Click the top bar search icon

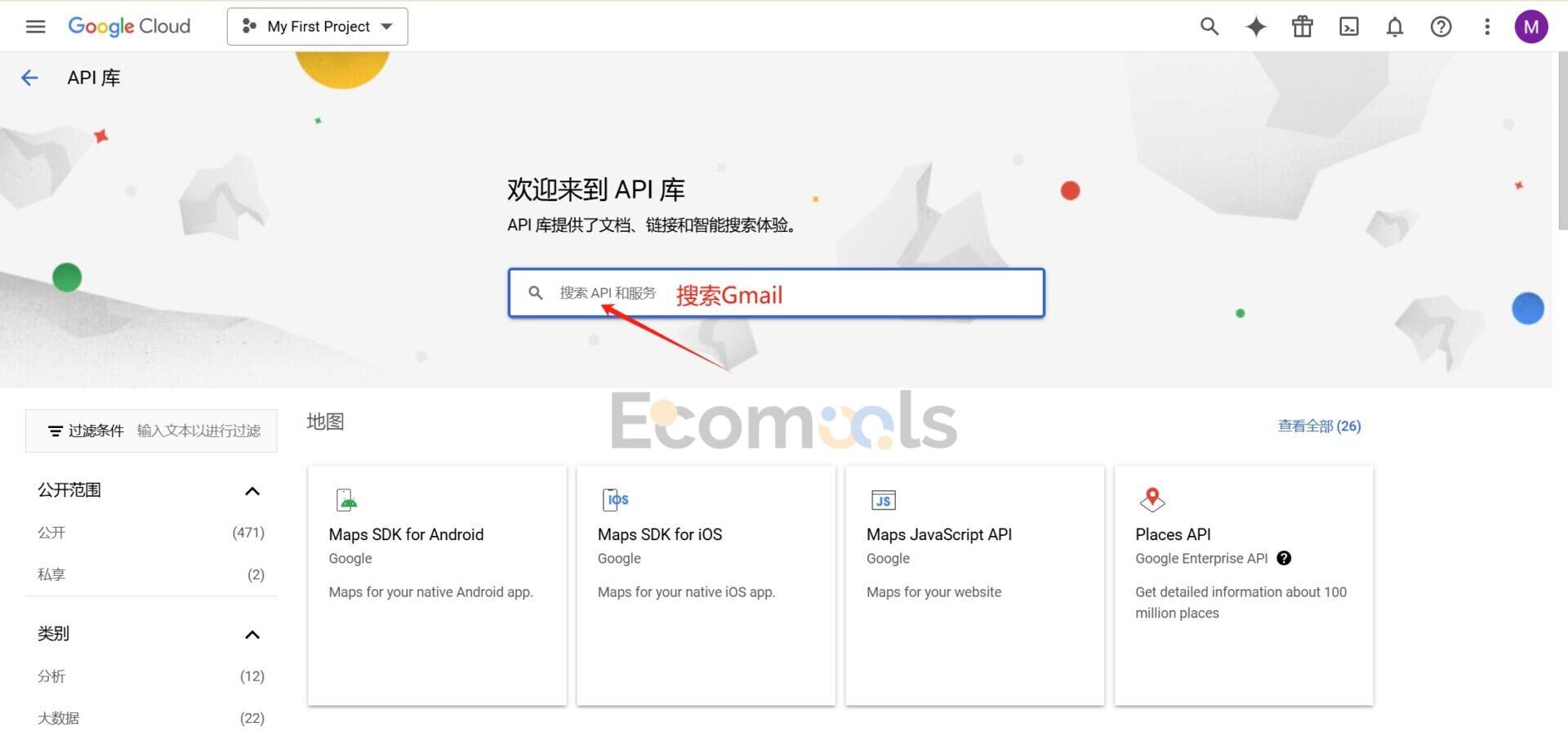pos(1209,26)
